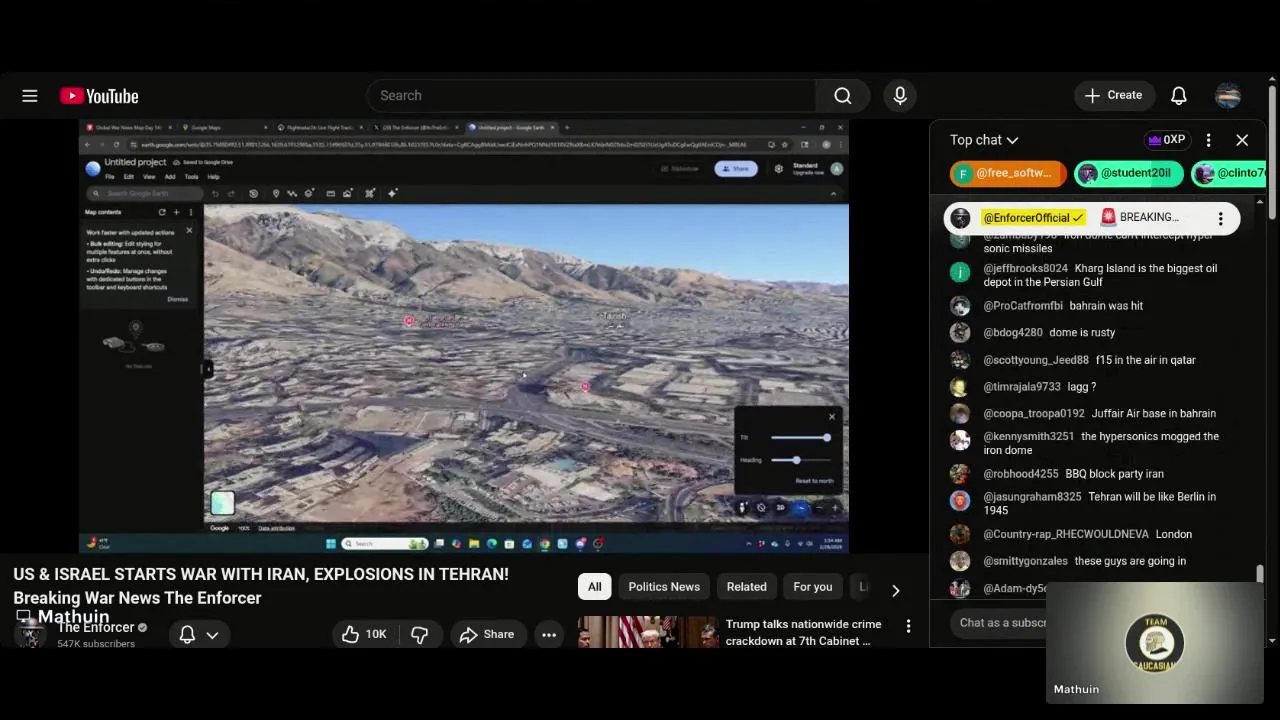
Task: Dislike the video
Action: [x=420, y=634]
